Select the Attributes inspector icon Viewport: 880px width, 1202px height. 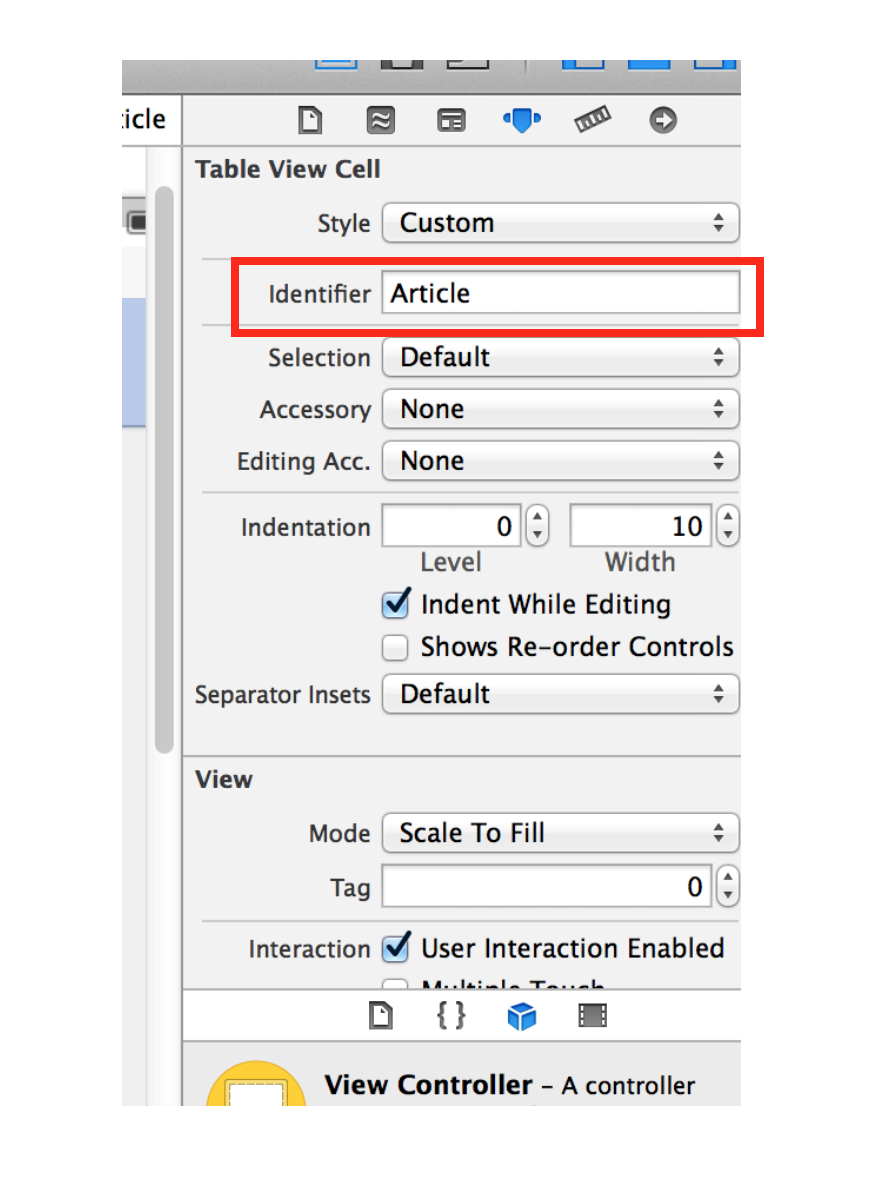click(x=521, y=121)
